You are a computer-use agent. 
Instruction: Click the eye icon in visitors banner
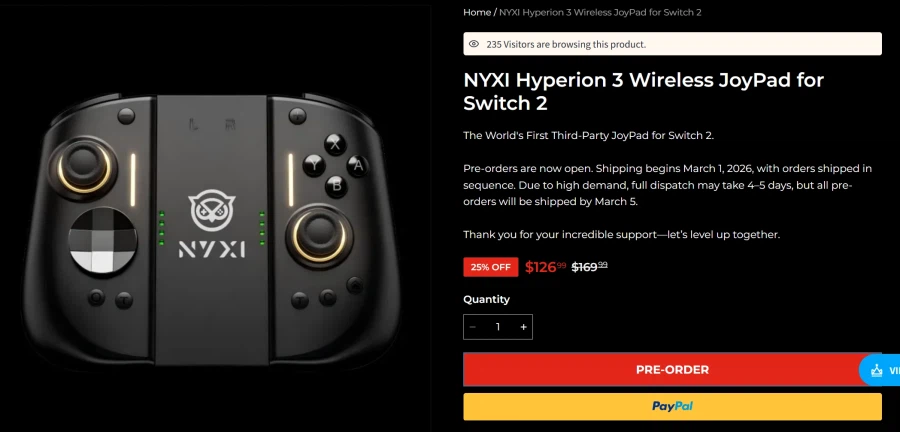[x=474, y=44]
